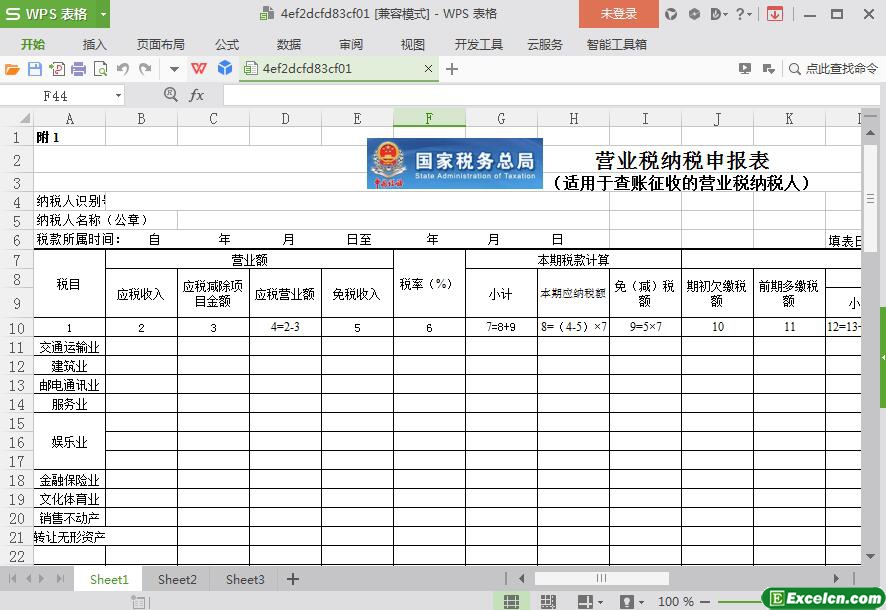Click the 100 % zoom level
The height and width of the screenshot is (610, 886).
coord(676,602)
